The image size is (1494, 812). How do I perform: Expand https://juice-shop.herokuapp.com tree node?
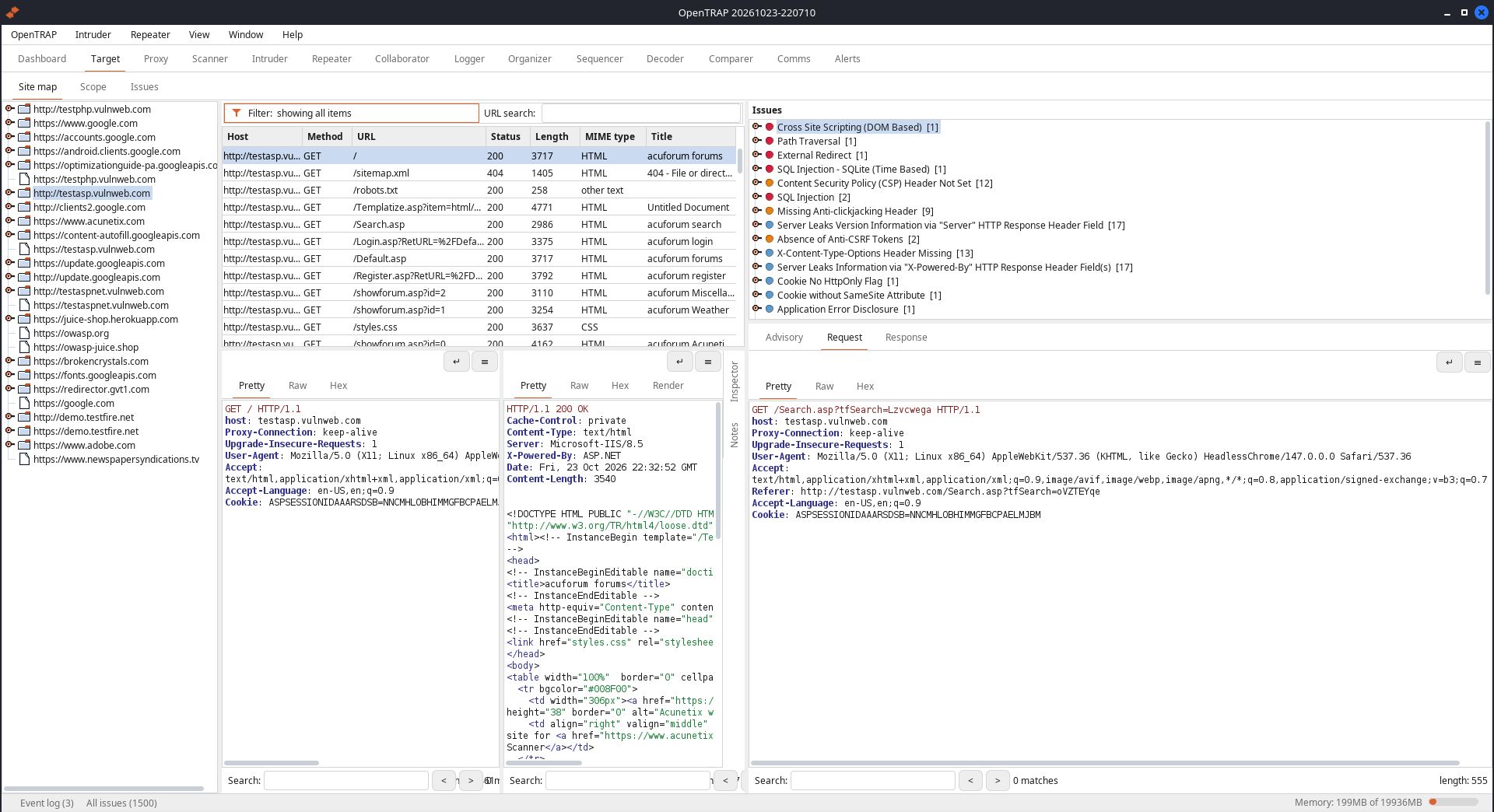pos(9,319)
